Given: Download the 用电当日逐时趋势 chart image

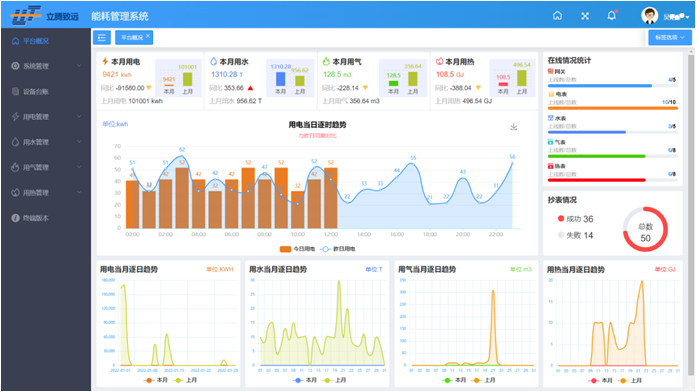Looking at the screenshot, I should 514,127.
